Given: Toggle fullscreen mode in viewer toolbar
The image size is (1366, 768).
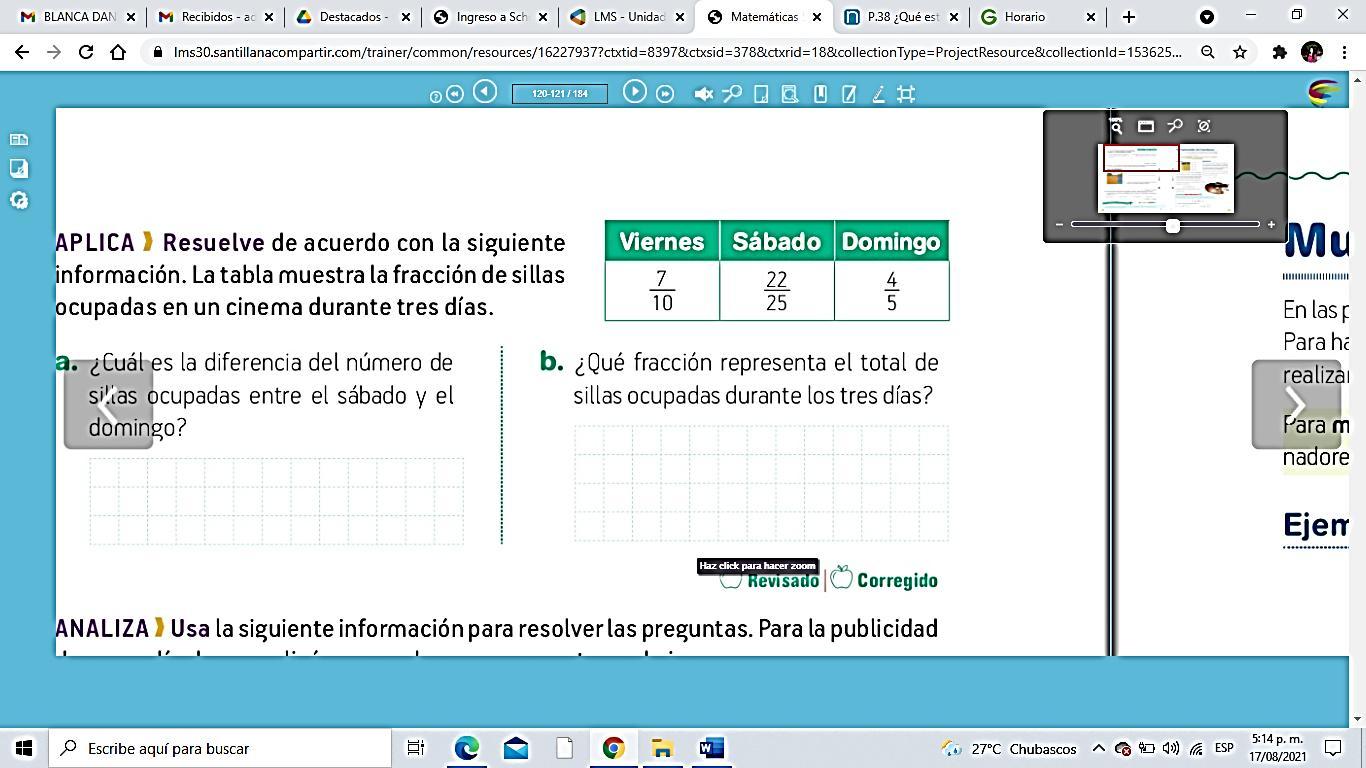Looking at the screenshot, I should pyautogui.click(x=906, y=94).
